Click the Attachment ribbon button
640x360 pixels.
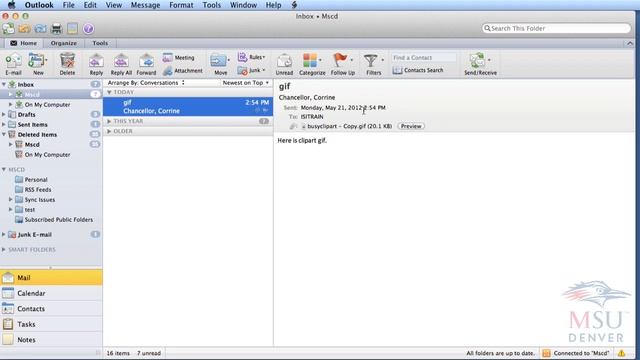182,71
